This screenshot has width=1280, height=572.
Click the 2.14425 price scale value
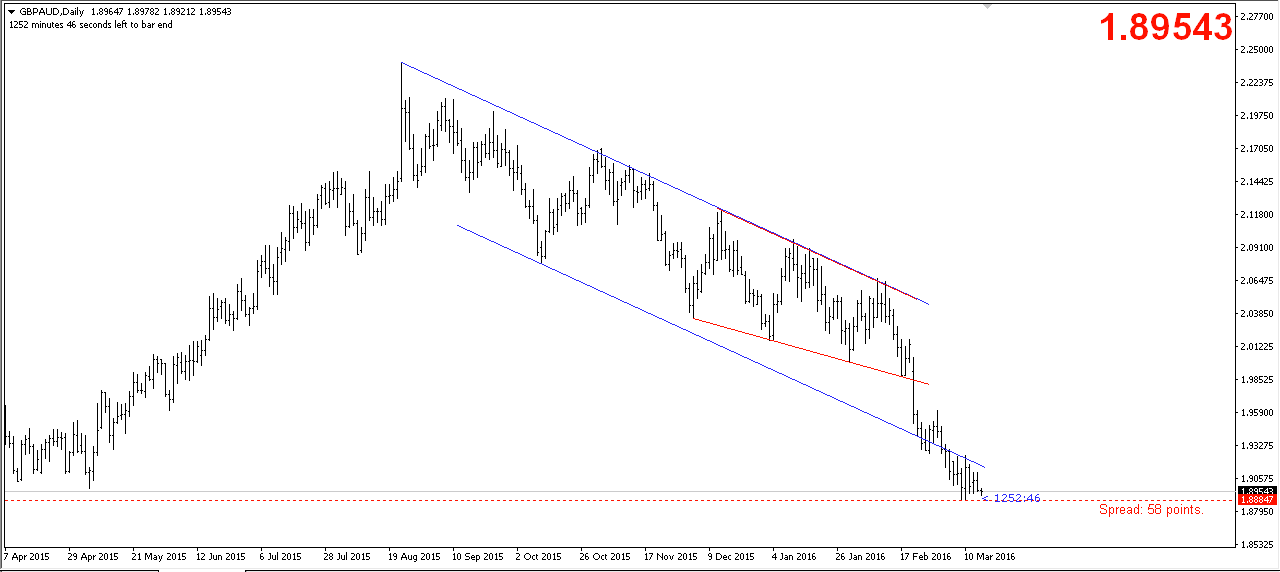click(1257, 182)
